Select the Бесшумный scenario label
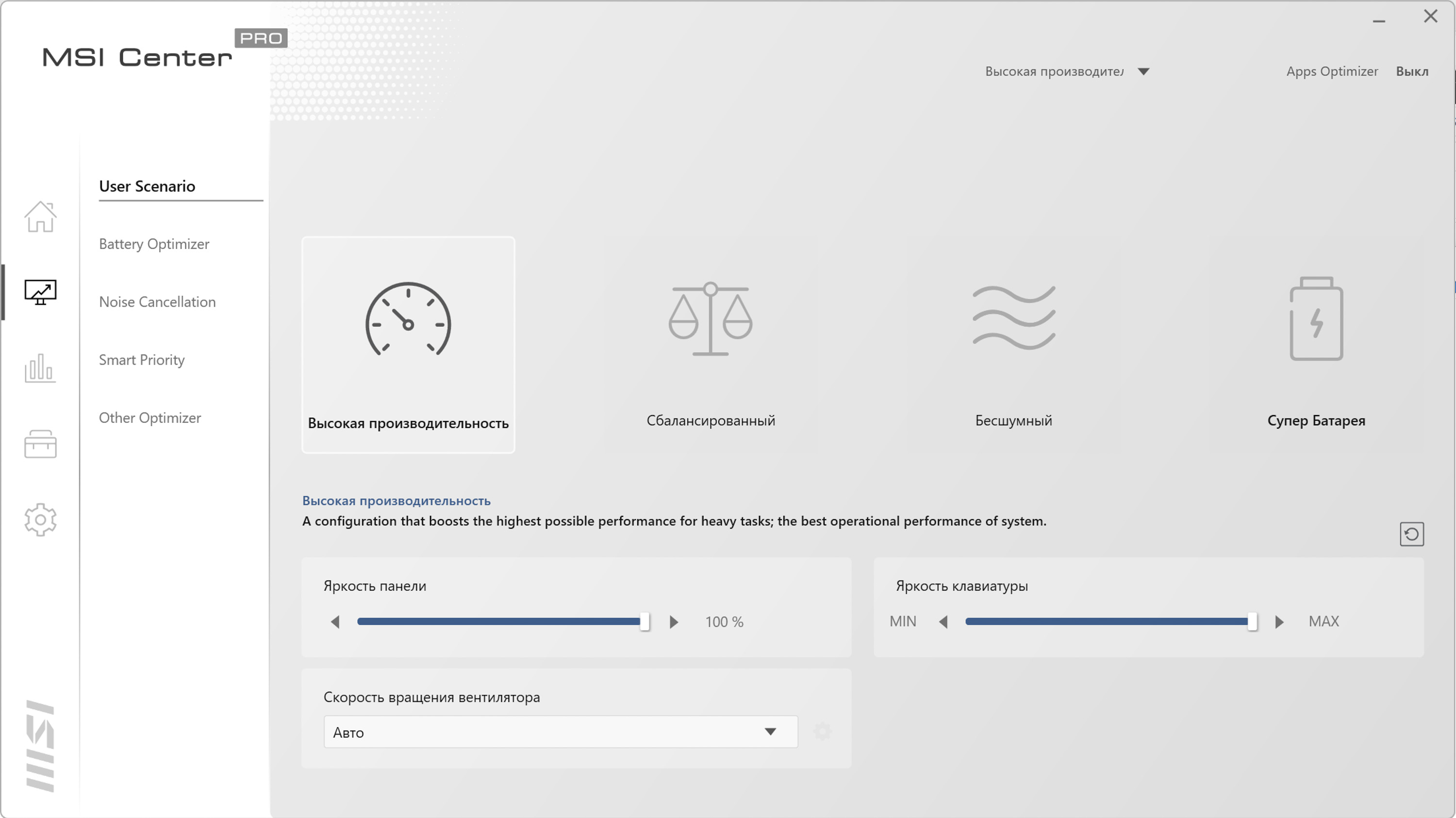This screenshot has height=818, width=1456. (1013, 420)
